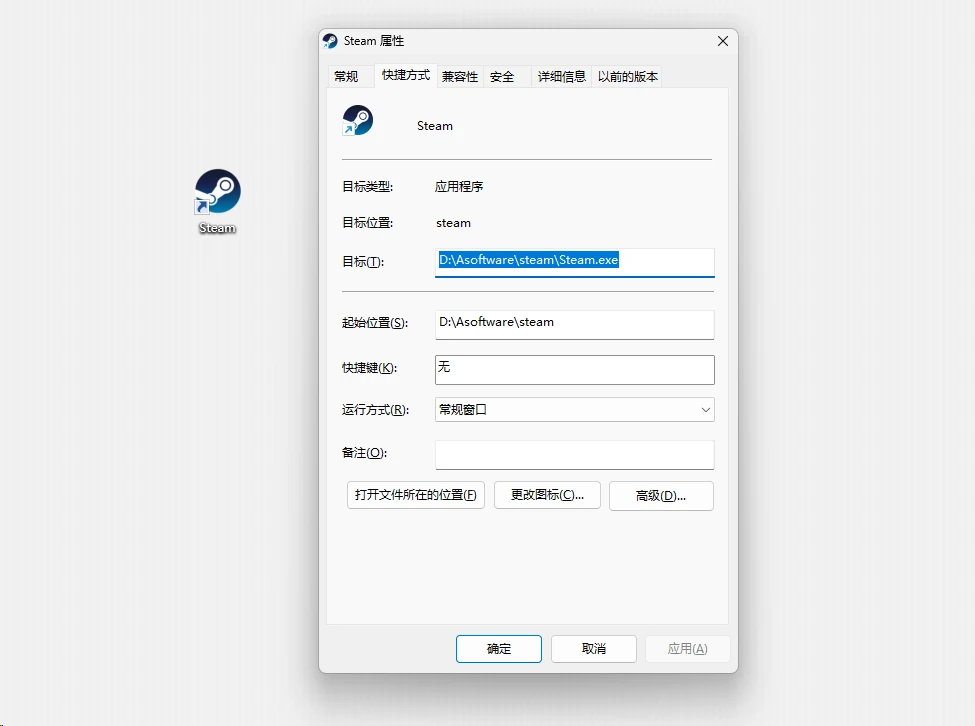Click the 备注 input field

click(x=575, y=455)
